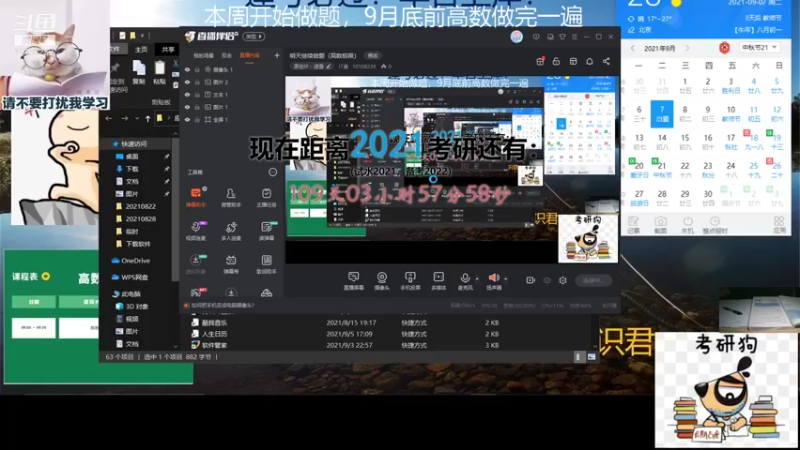Click the start streaming pill button
800x450 pixels.
pyautogui.click(x=593, y=280)
